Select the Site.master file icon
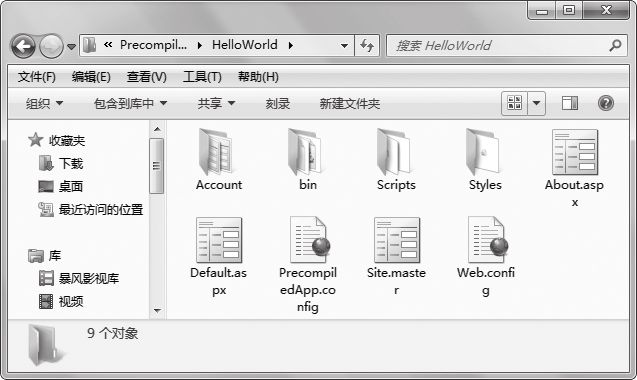 397,240
